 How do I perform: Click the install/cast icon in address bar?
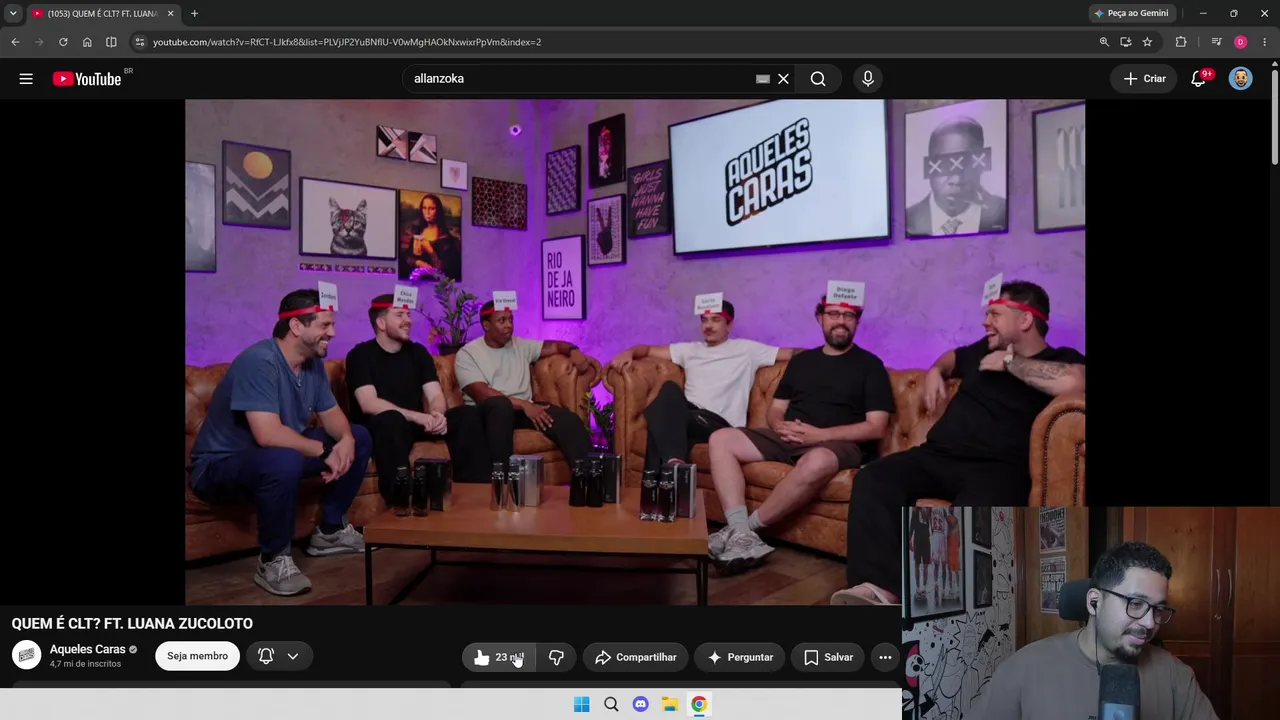coord(1126,42)
